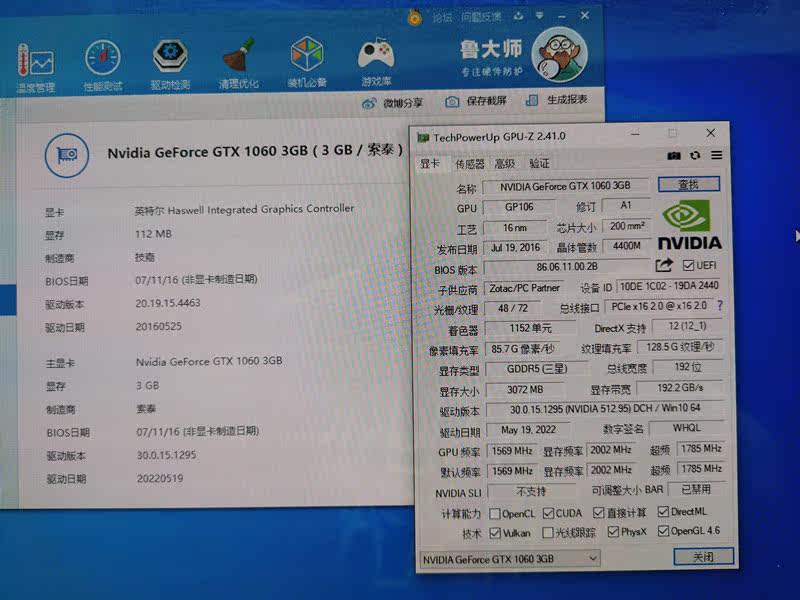This screenshot has width=800, height=600.
Task: Click the 驱动版本 field in GPU-Z
Action: tap(605, 409)
